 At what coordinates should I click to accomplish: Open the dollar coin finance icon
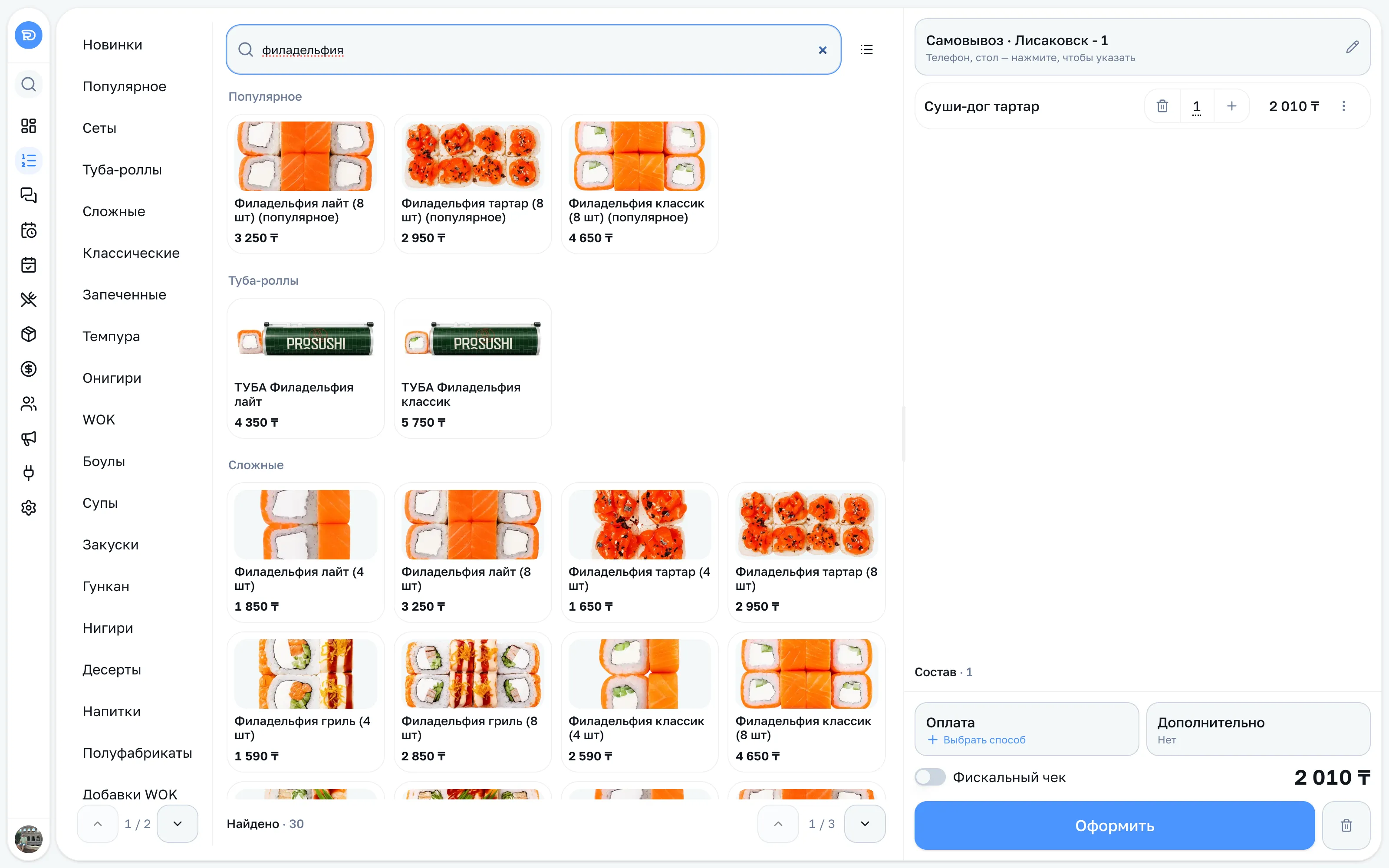[x=28, y=368]
